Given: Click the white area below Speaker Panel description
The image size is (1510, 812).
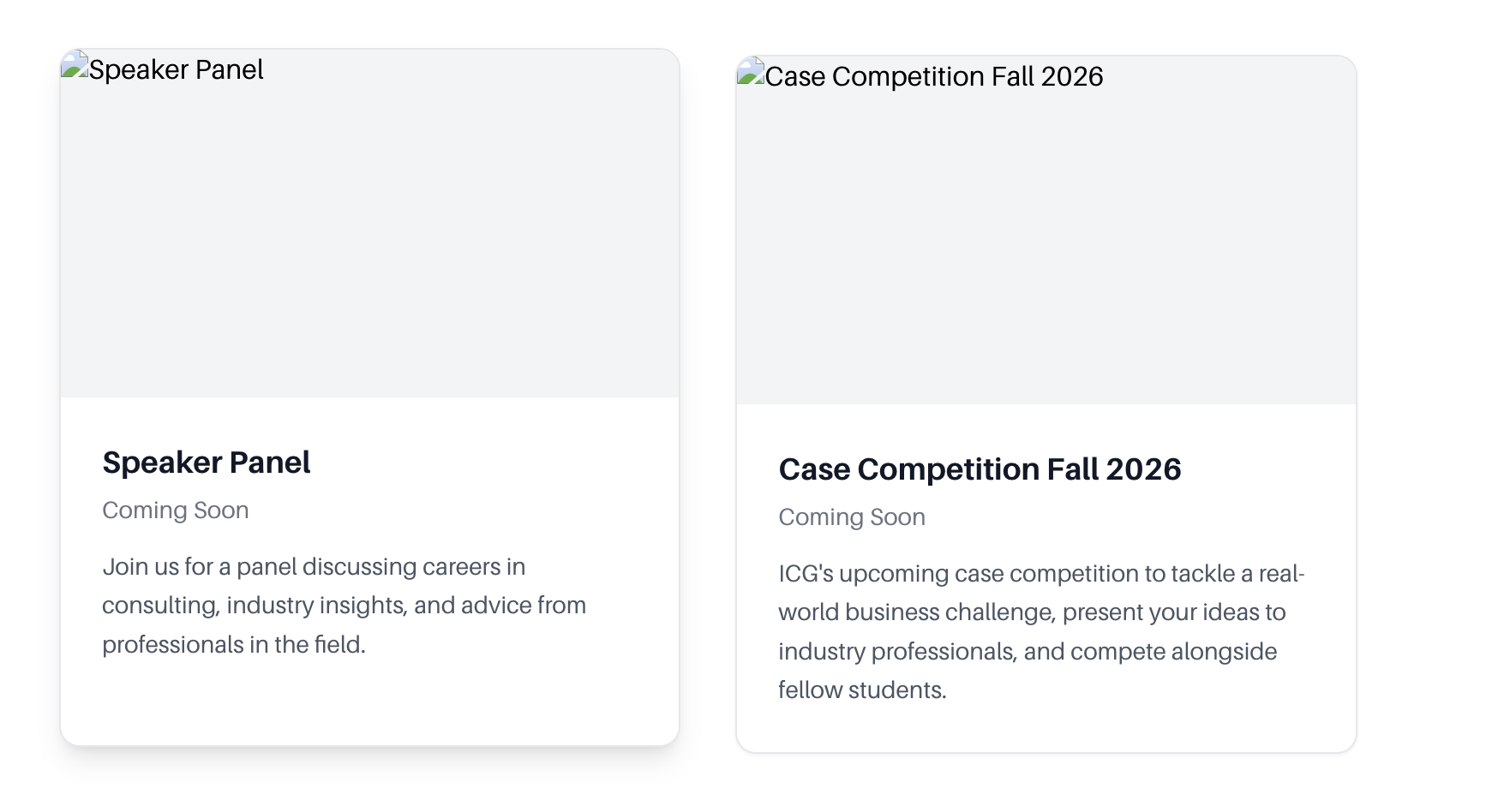Looking at the screenshot, I should 369,702.
